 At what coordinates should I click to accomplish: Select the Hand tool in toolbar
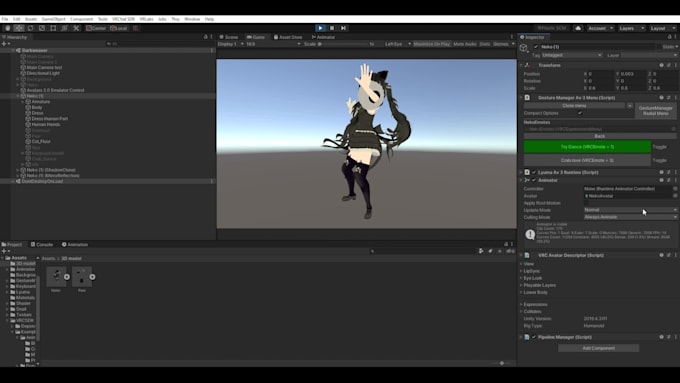click(x=7, y=28)
